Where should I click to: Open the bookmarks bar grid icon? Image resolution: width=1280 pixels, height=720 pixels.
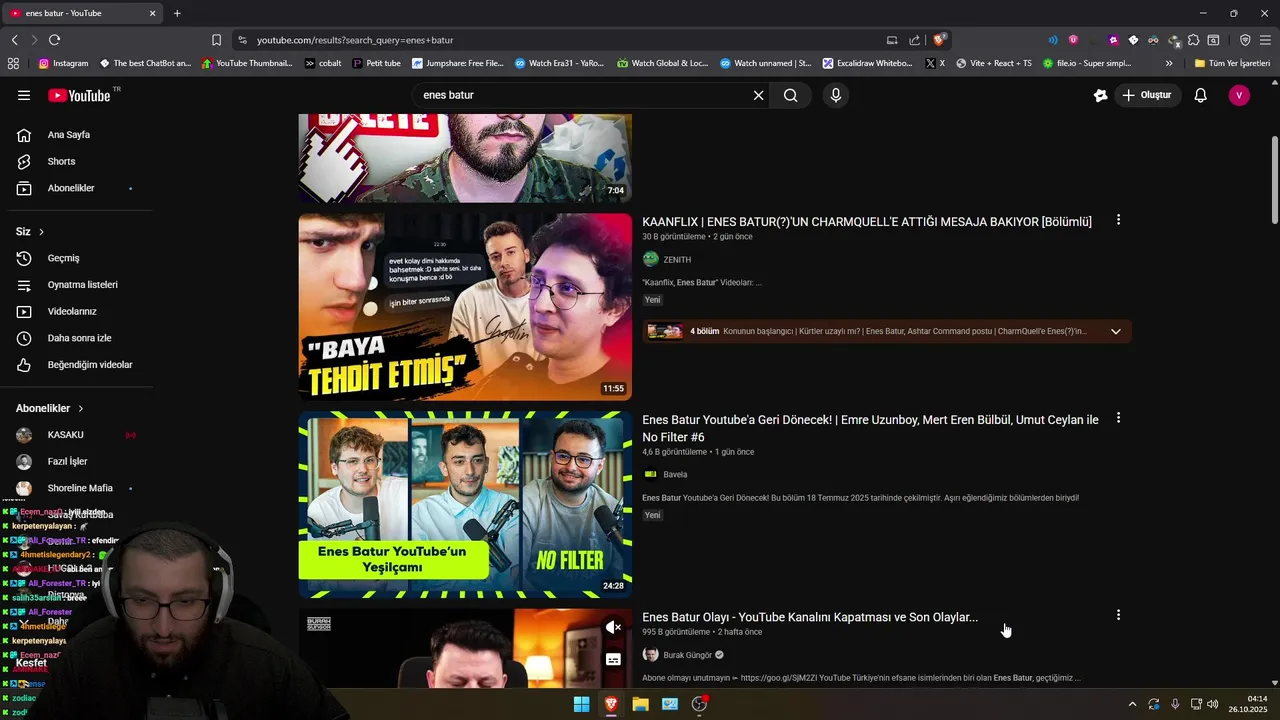click(13, 63)
